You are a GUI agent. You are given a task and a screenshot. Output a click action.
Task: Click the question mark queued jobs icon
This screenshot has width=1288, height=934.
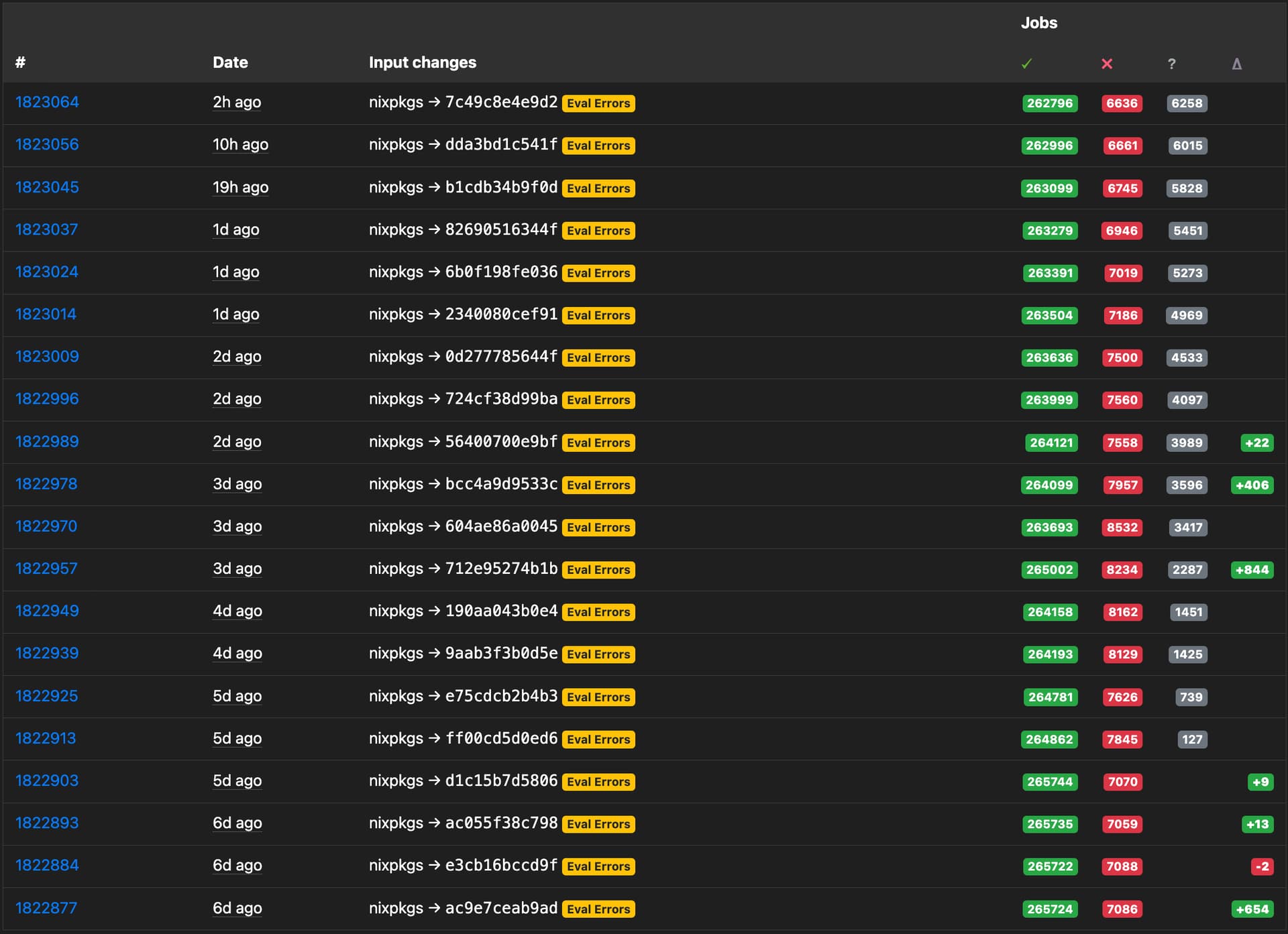coord(1171,64)
